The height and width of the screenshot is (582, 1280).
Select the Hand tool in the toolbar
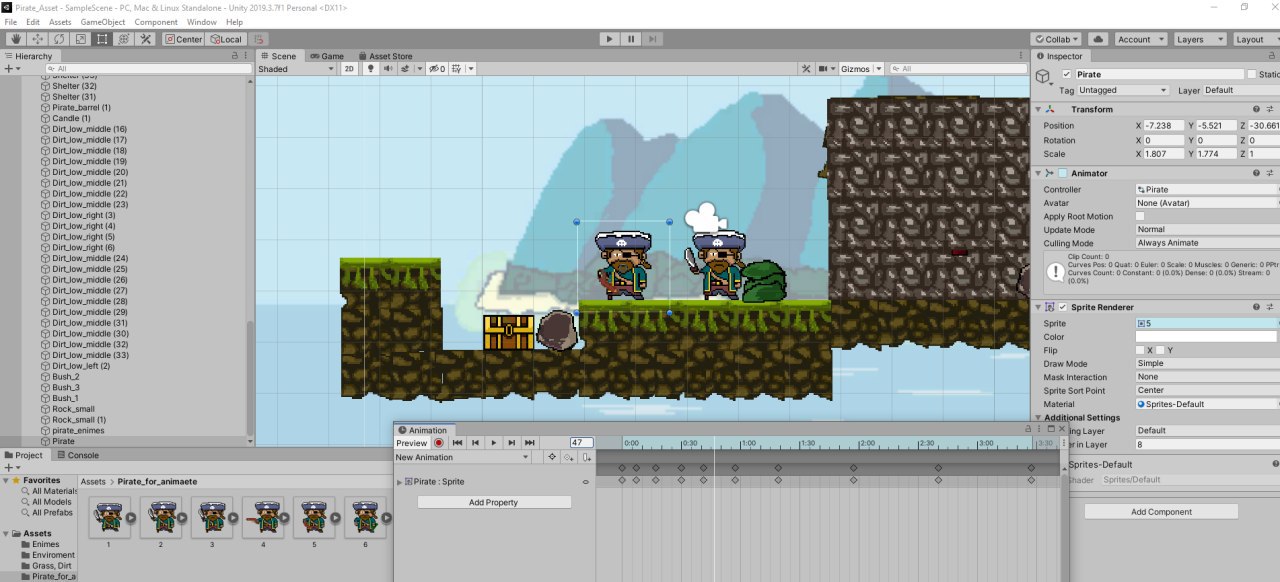15,39
